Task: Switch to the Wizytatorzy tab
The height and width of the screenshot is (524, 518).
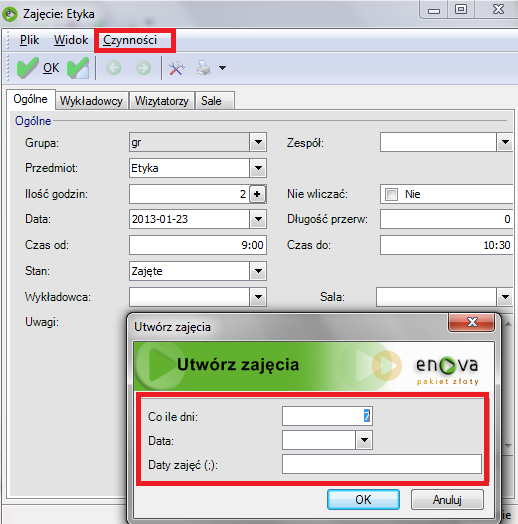Action: [162, 101]
